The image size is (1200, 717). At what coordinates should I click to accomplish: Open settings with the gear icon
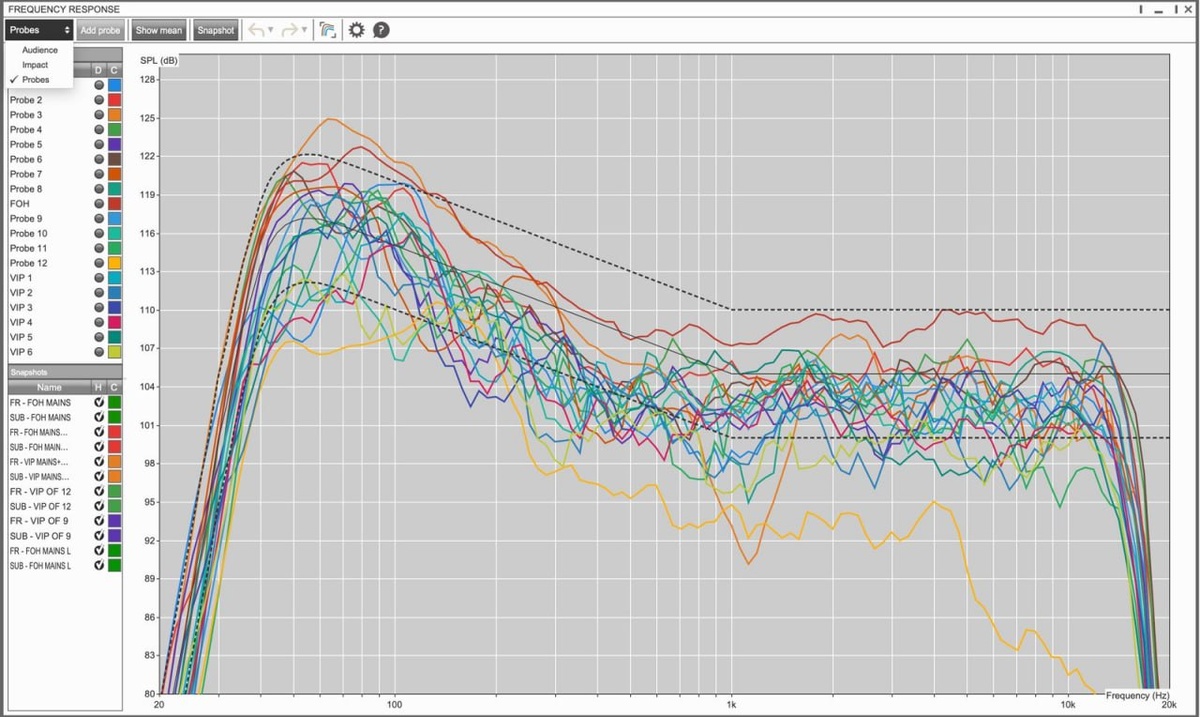click(356, 30)
